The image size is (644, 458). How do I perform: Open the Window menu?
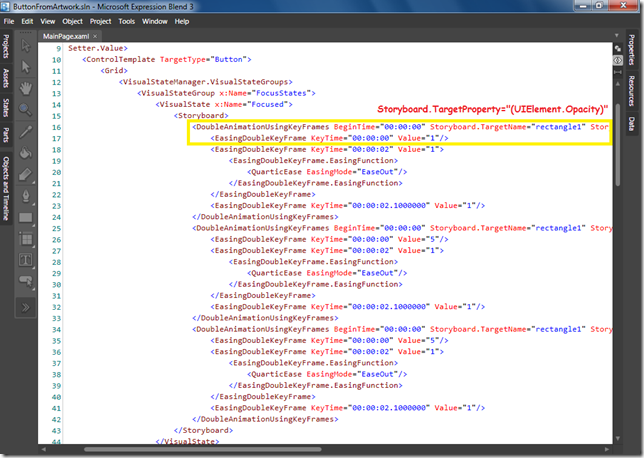coord(154,21)
